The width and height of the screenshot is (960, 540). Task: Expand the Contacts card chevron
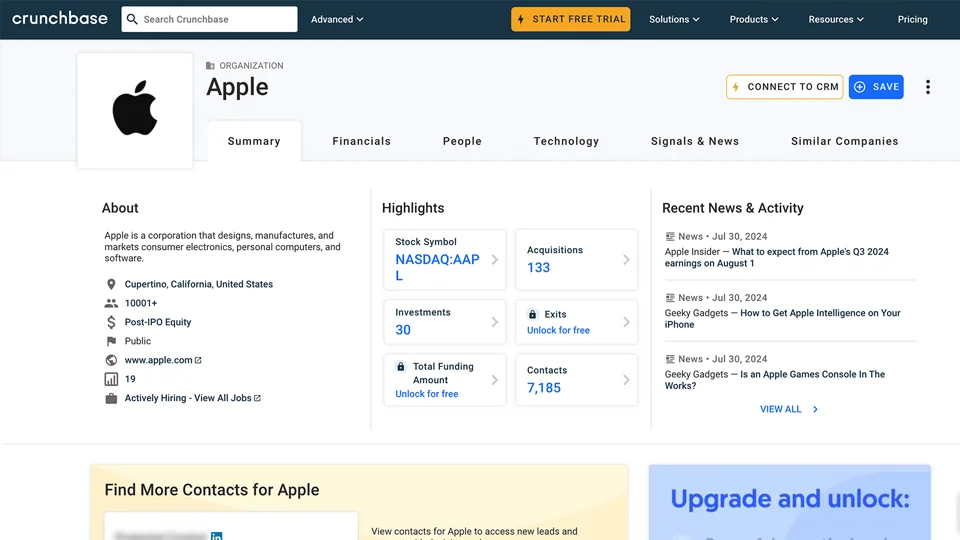tap(626, 380)
